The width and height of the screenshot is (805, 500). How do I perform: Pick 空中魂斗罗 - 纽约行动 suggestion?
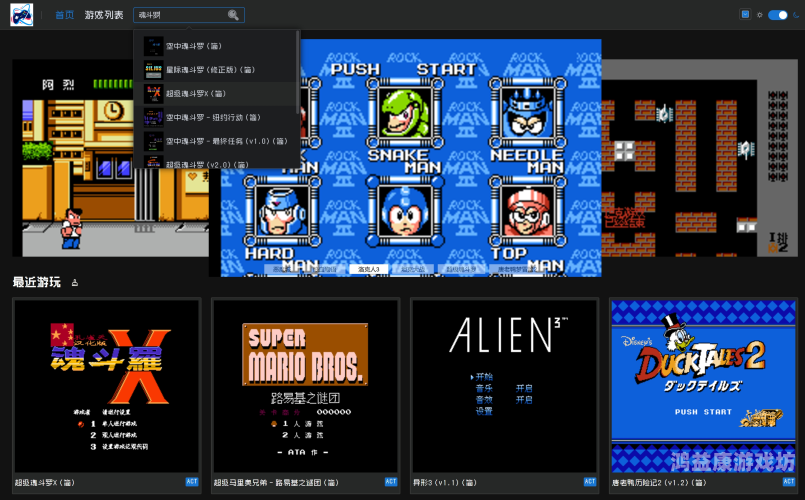point(208,117)
